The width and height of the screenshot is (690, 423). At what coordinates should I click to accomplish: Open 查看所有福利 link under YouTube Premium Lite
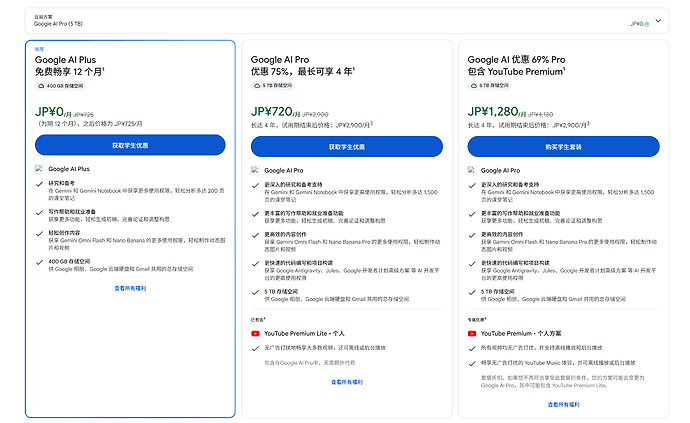click(347, 382)
